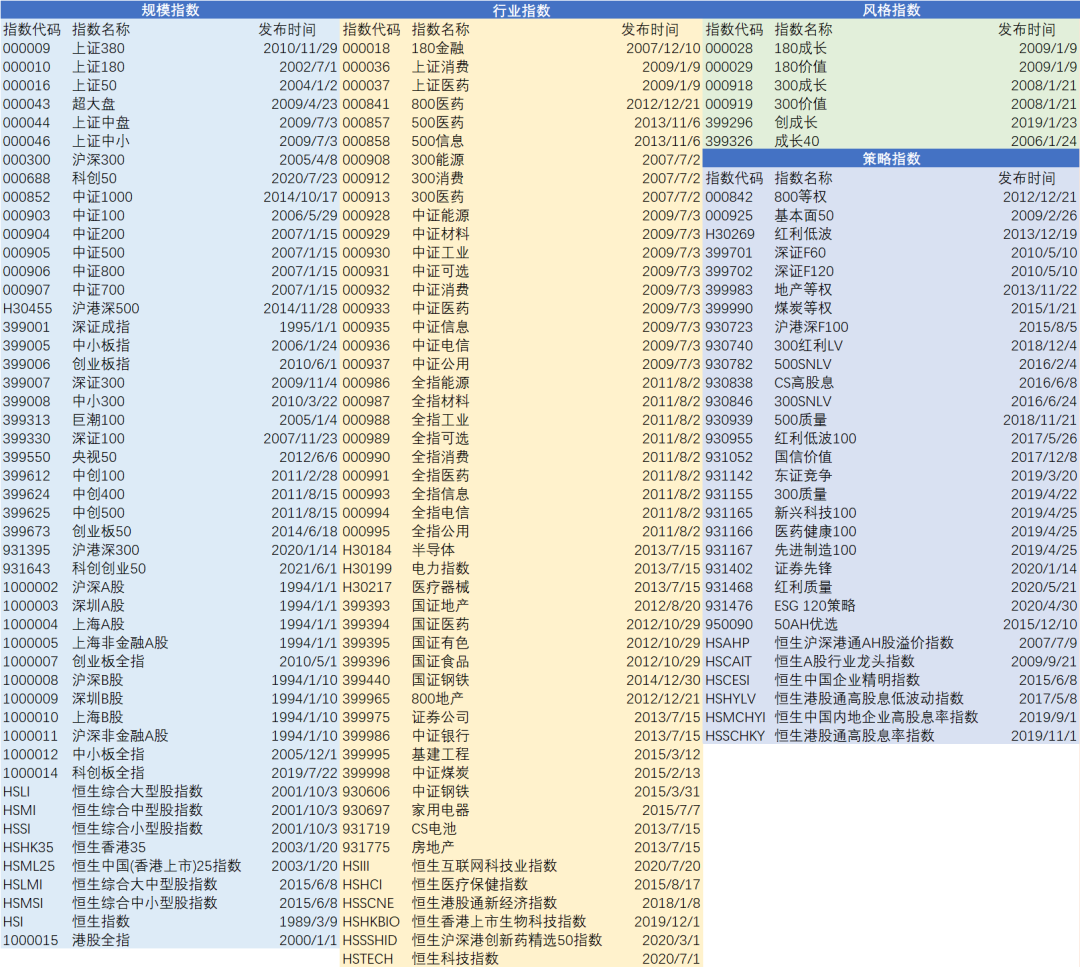1080x967 pixels.
Task: Select the 科创板全指 name cell
Action: pyautogui.click(x=108, y=773)
